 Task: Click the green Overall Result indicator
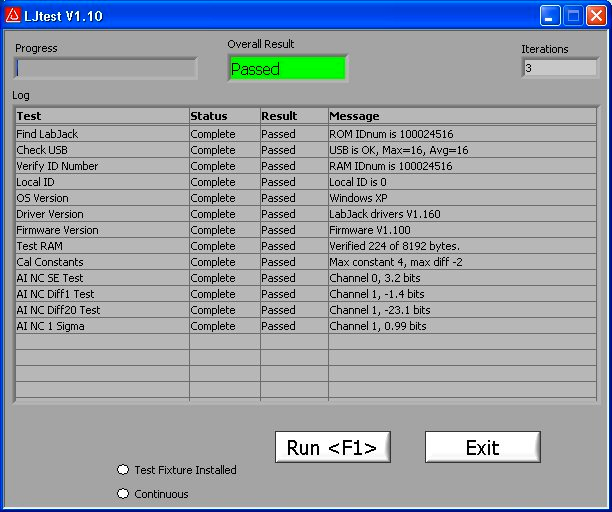(x=287, y=69)
